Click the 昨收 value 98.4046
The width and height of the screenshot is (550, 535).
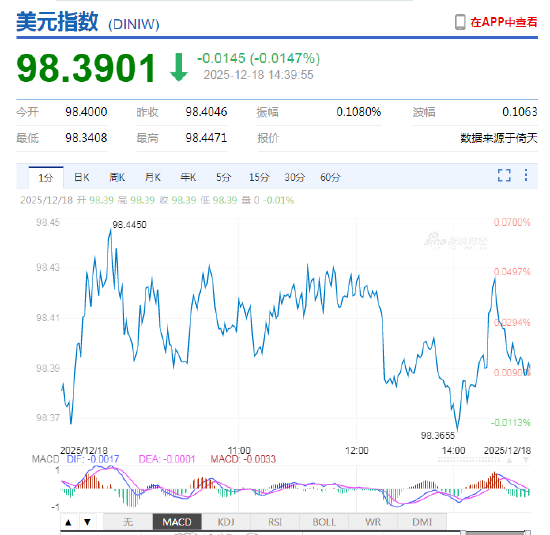click(x=206, y=112)
